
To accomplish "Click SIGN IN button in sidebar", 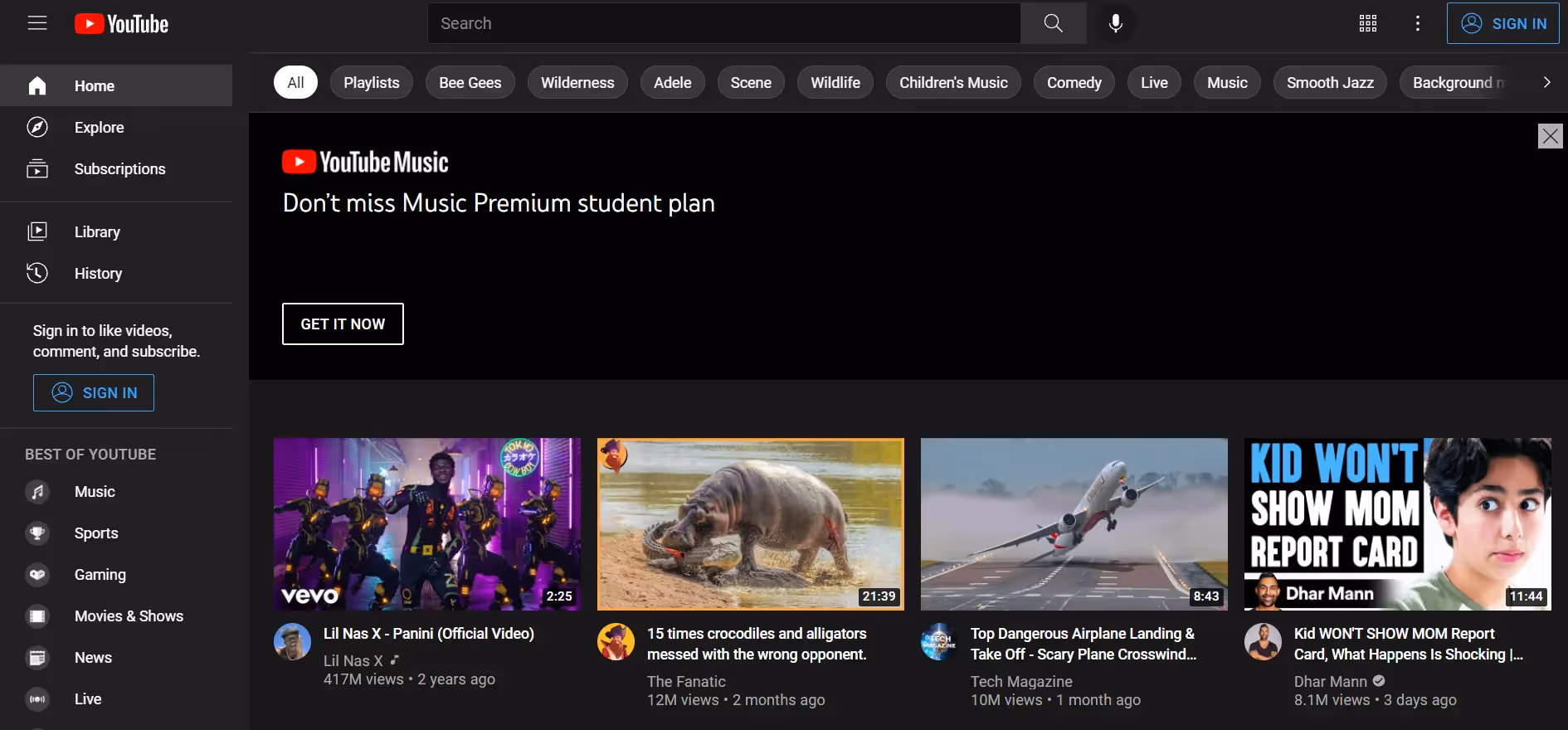I will [x=94, y=392].
